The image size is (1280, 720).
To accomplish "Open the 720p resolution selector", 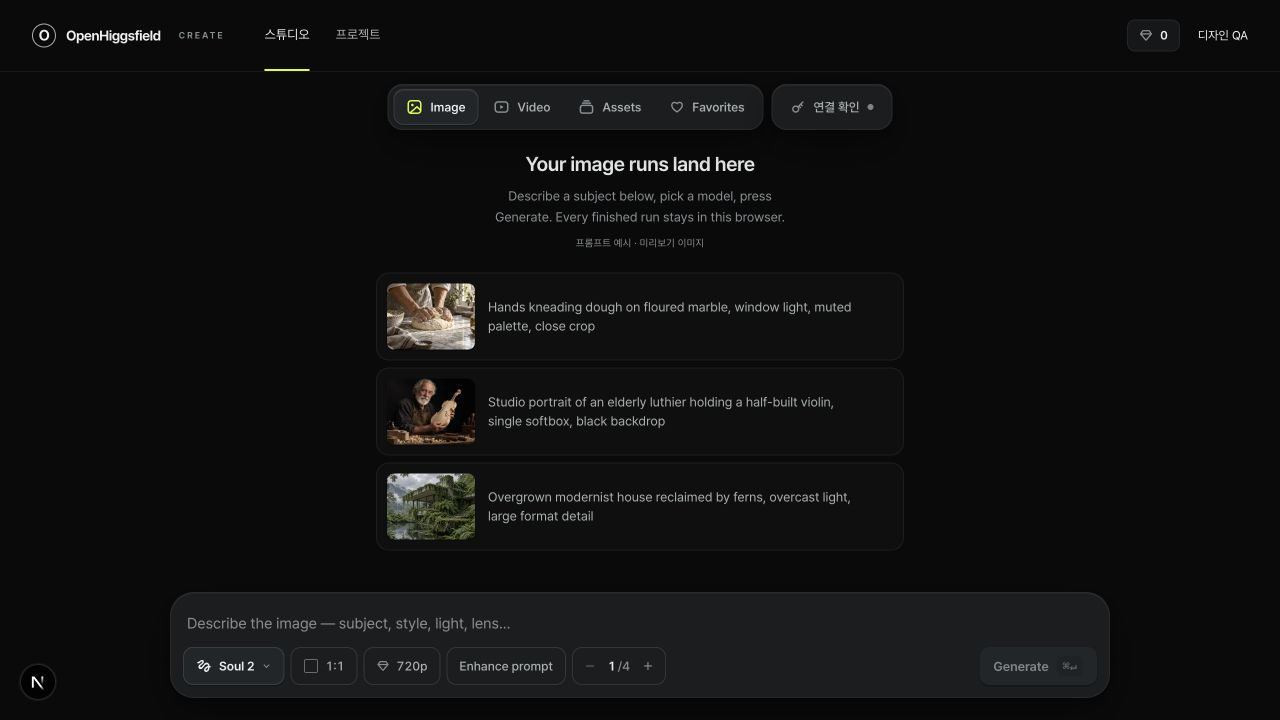I will [402, 666].
